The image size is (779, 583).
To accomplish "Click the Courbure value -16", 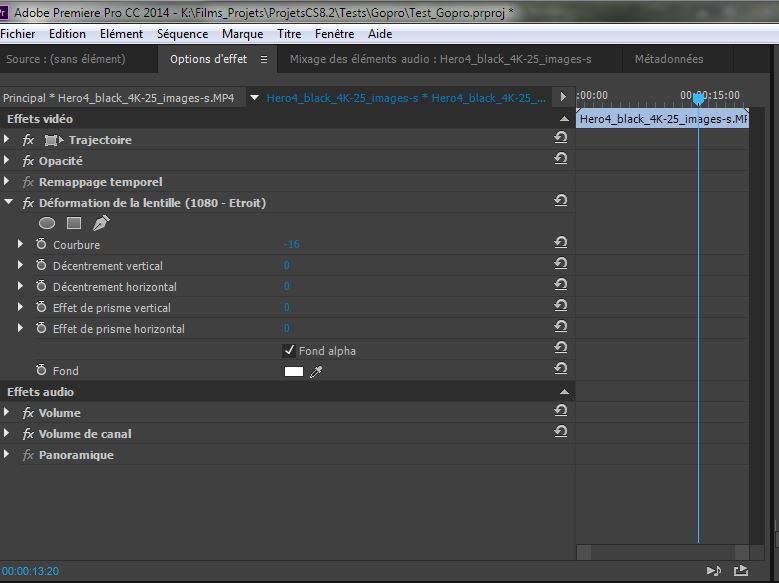I will pos(291,245).
